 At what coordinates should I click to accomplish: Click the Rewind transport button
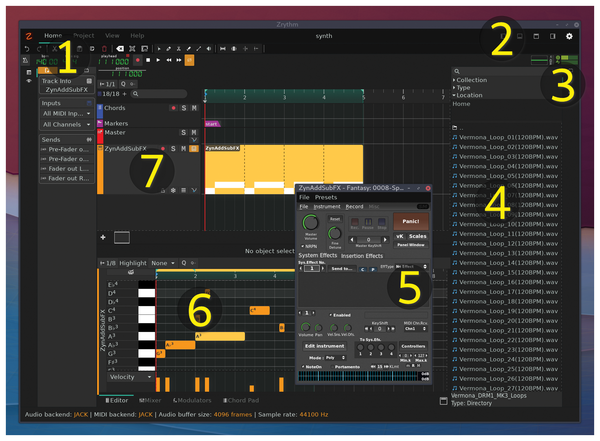168,60
